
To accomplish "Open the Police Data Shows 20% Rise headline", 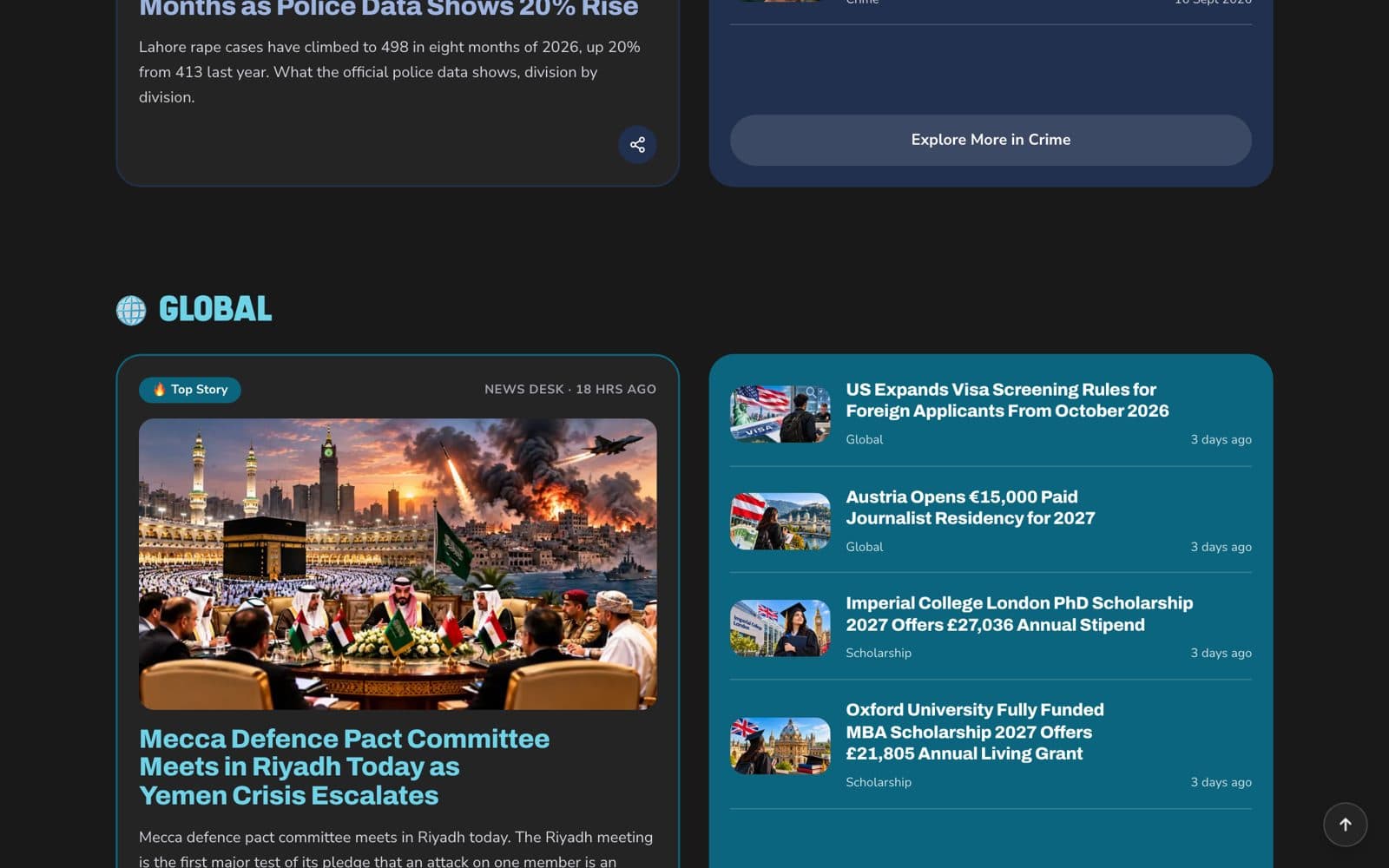I will click(x=389, y=9).
